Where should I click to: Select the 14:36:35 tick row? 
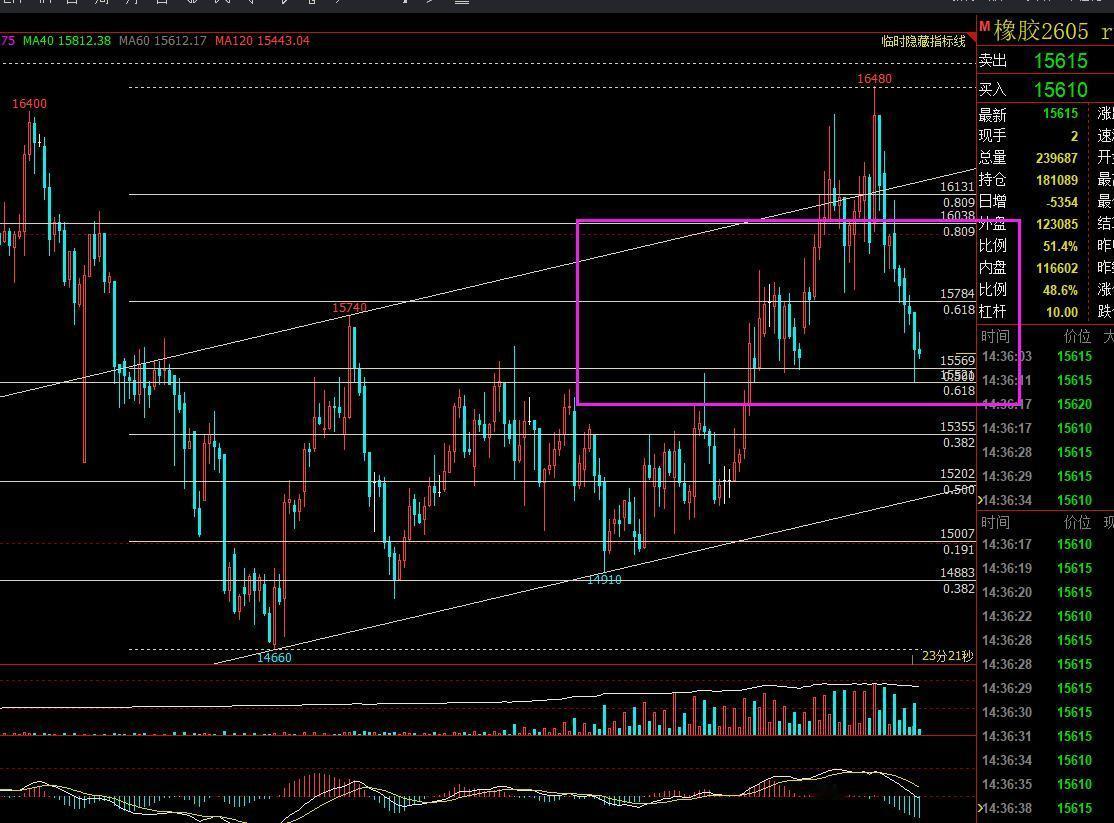coord(1046,785)
